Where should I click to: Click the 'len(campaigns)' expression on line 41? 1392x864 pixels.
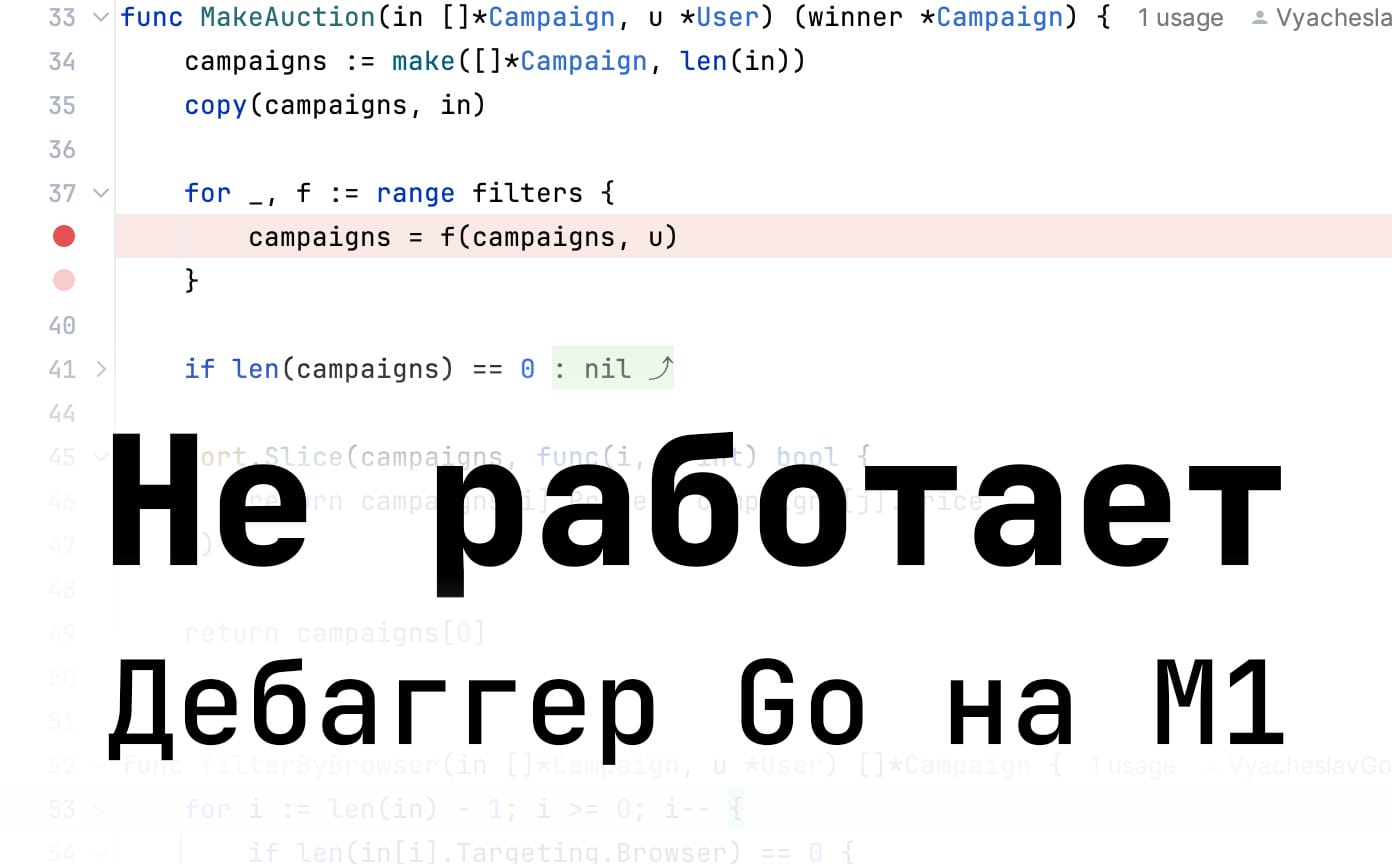(x=344, y=369)
